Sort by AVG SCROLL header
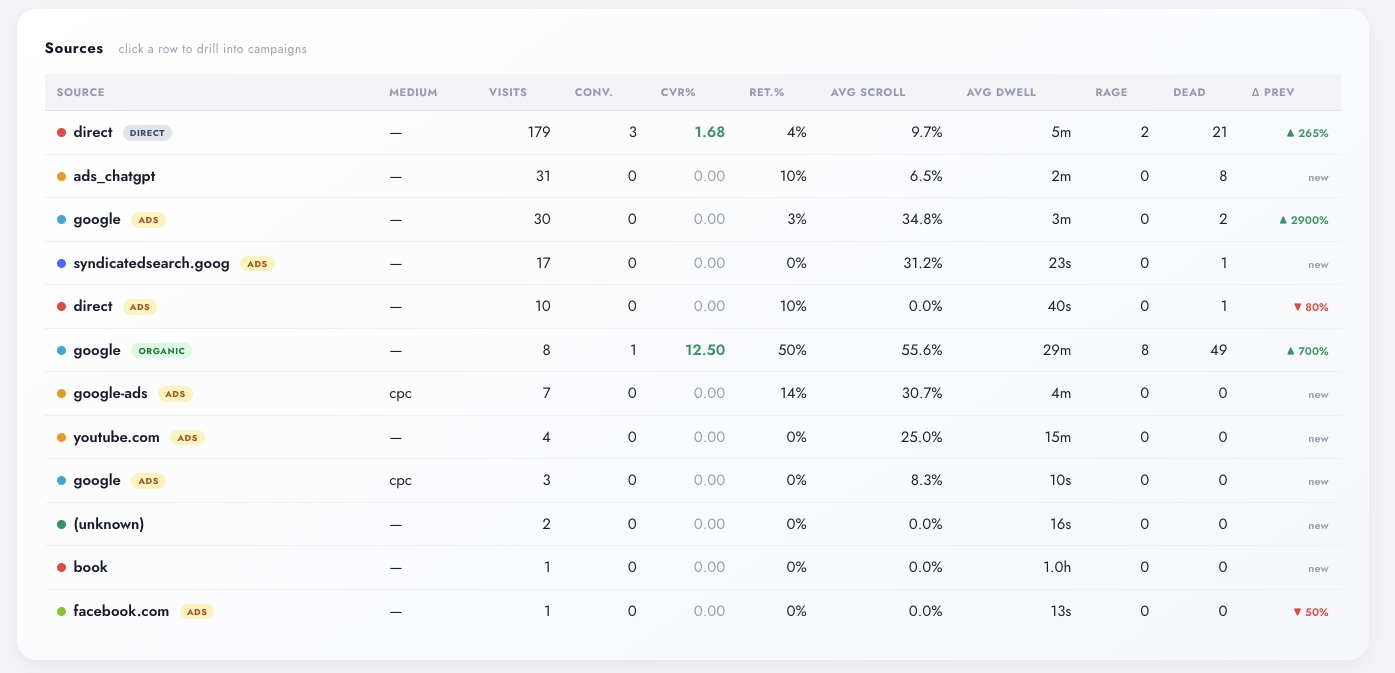 tap(868, 92)
